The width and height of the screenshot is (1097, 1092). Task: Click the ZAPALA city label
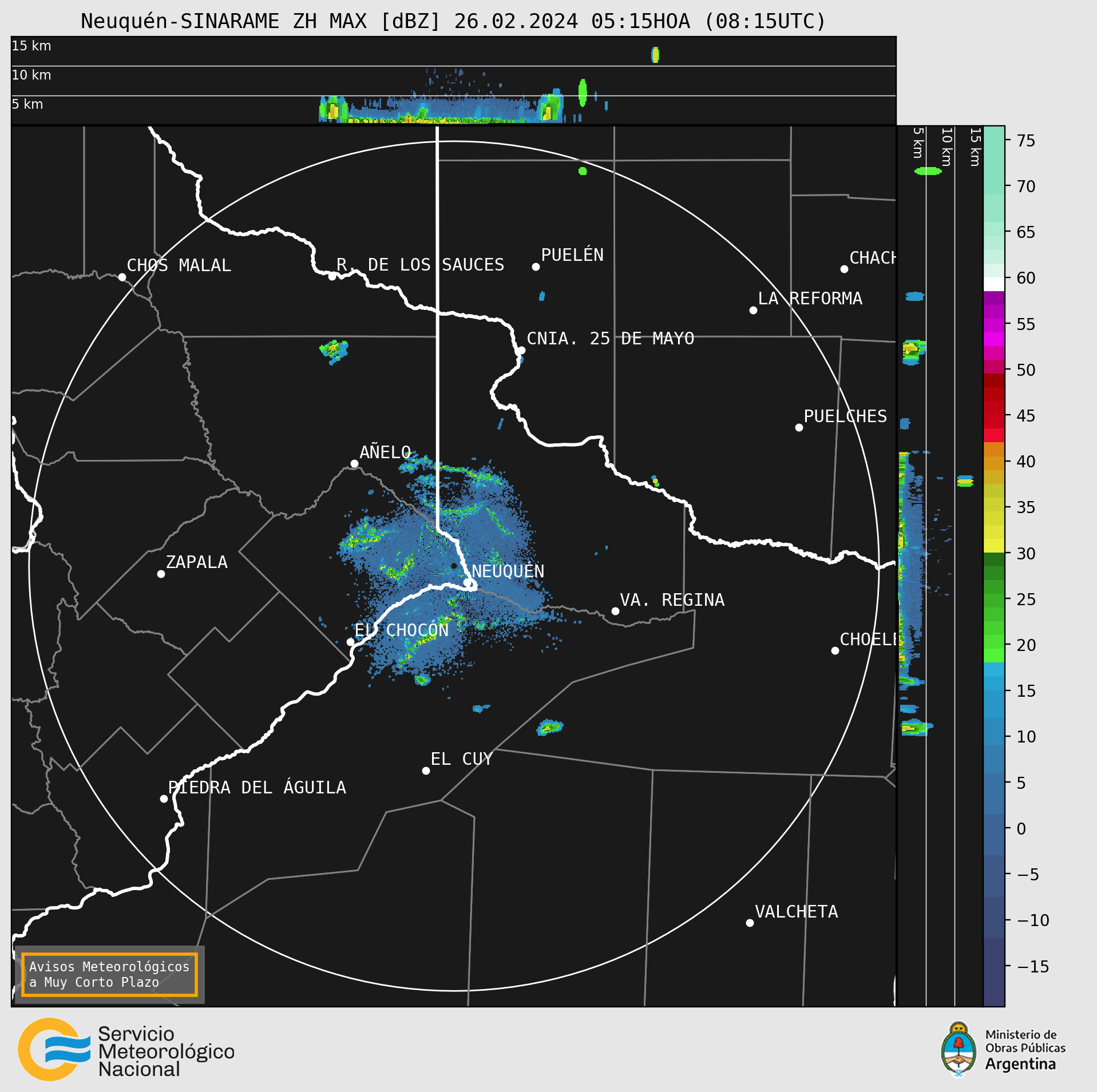pyautogui.click(x=196, y=562)
